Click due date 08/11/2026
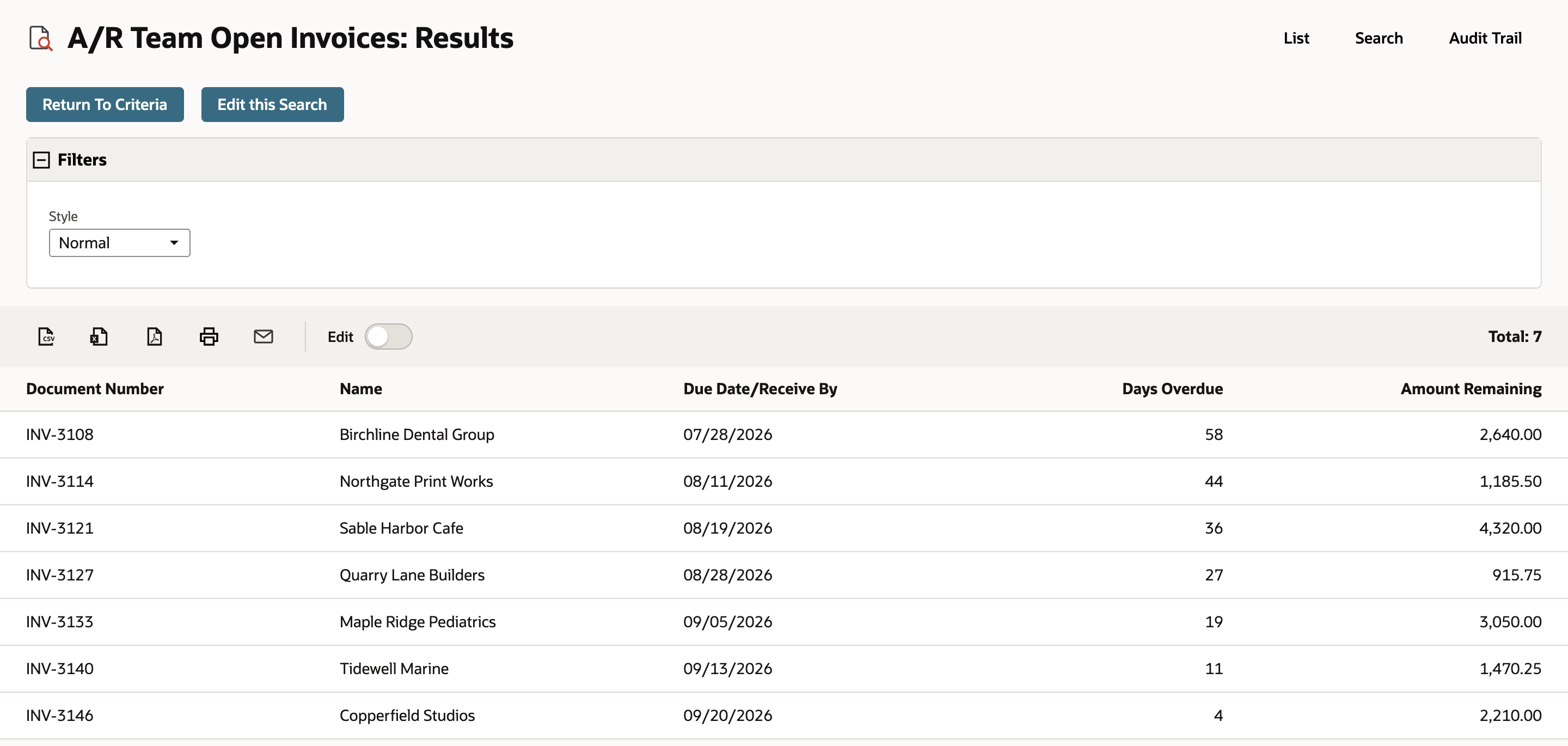This screenshot has width=1568, height=746. click(x=727, y=481)
